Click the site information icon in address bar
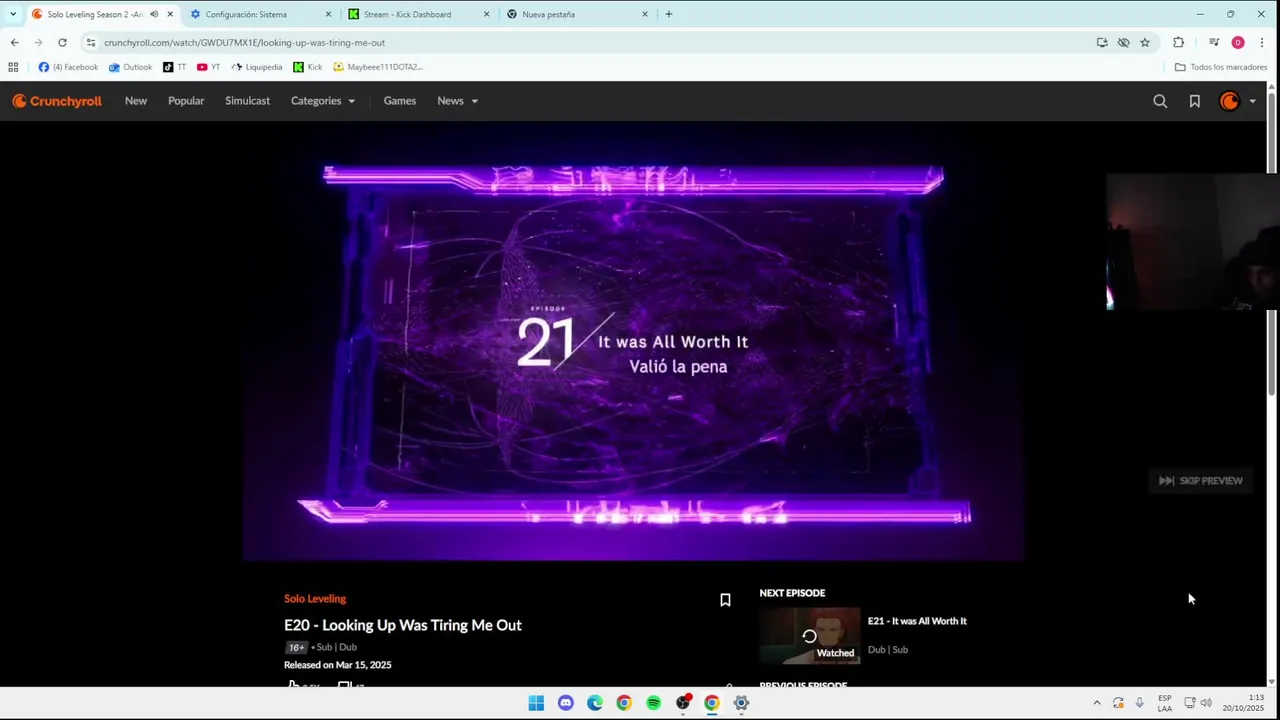 pos(91,42)
